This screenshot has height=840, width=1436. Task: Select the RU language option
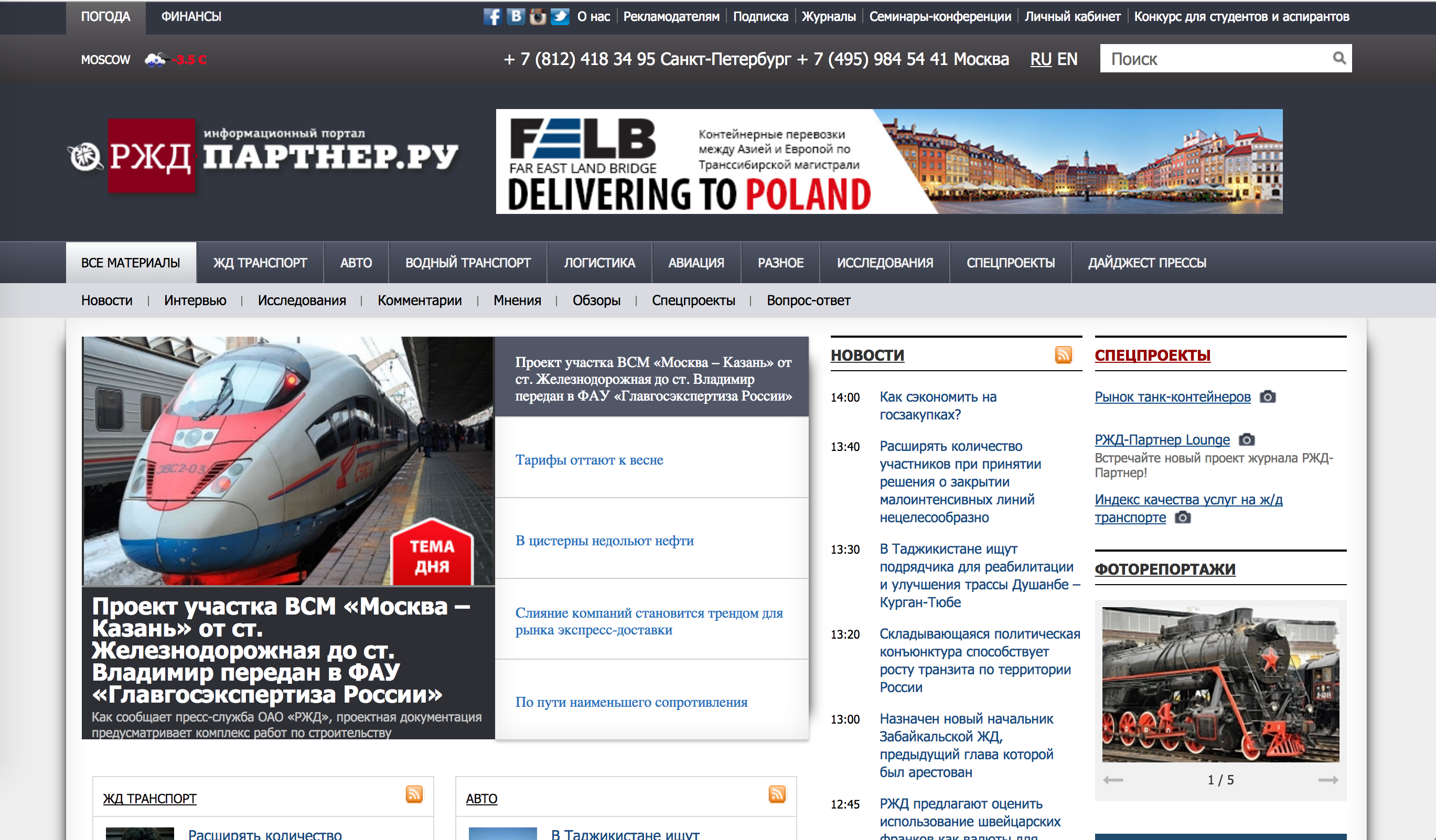tap(1041, 59)
